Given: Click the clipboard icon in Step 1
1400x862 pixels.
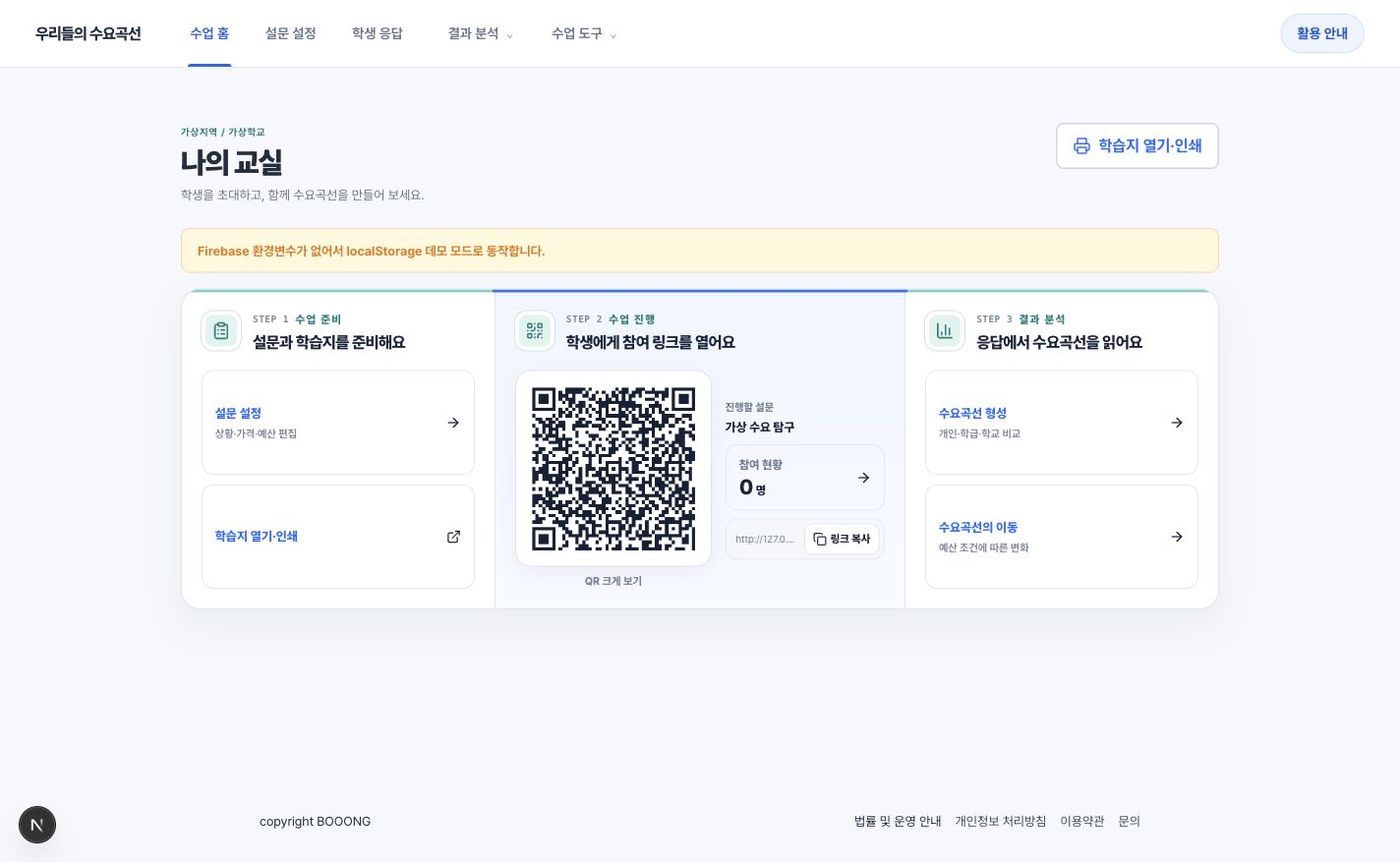Looking at the screenshot, I should [x=221, y=331].
